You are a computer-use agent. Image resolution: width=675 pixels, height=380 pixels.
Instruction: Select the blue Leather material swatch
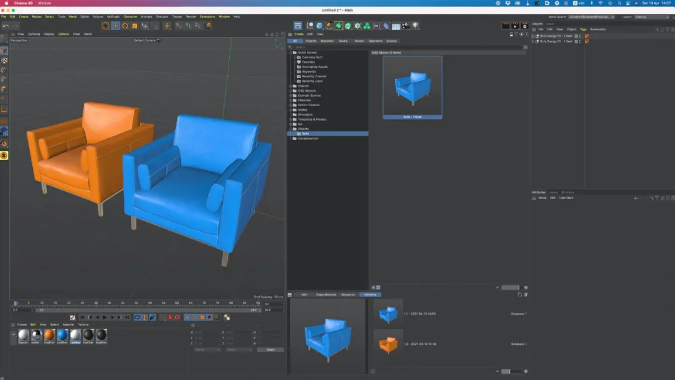click(62, 335)
